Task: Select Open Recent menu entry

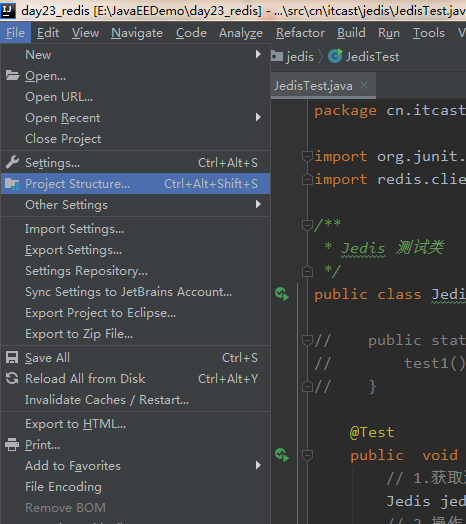Action: click(x=135, y=118)
